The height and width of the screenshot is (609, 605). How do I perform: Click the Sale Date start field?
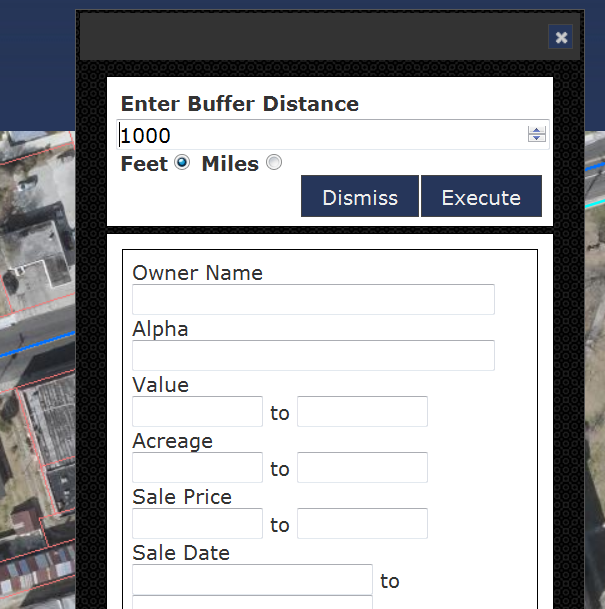coord(252,579)
